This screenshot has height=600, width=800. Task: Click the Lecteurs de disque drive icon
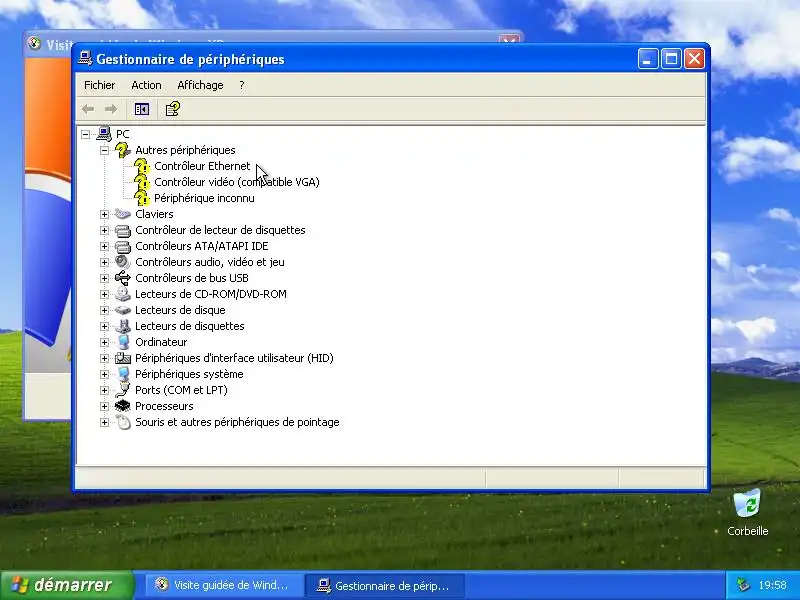point(123,310)
